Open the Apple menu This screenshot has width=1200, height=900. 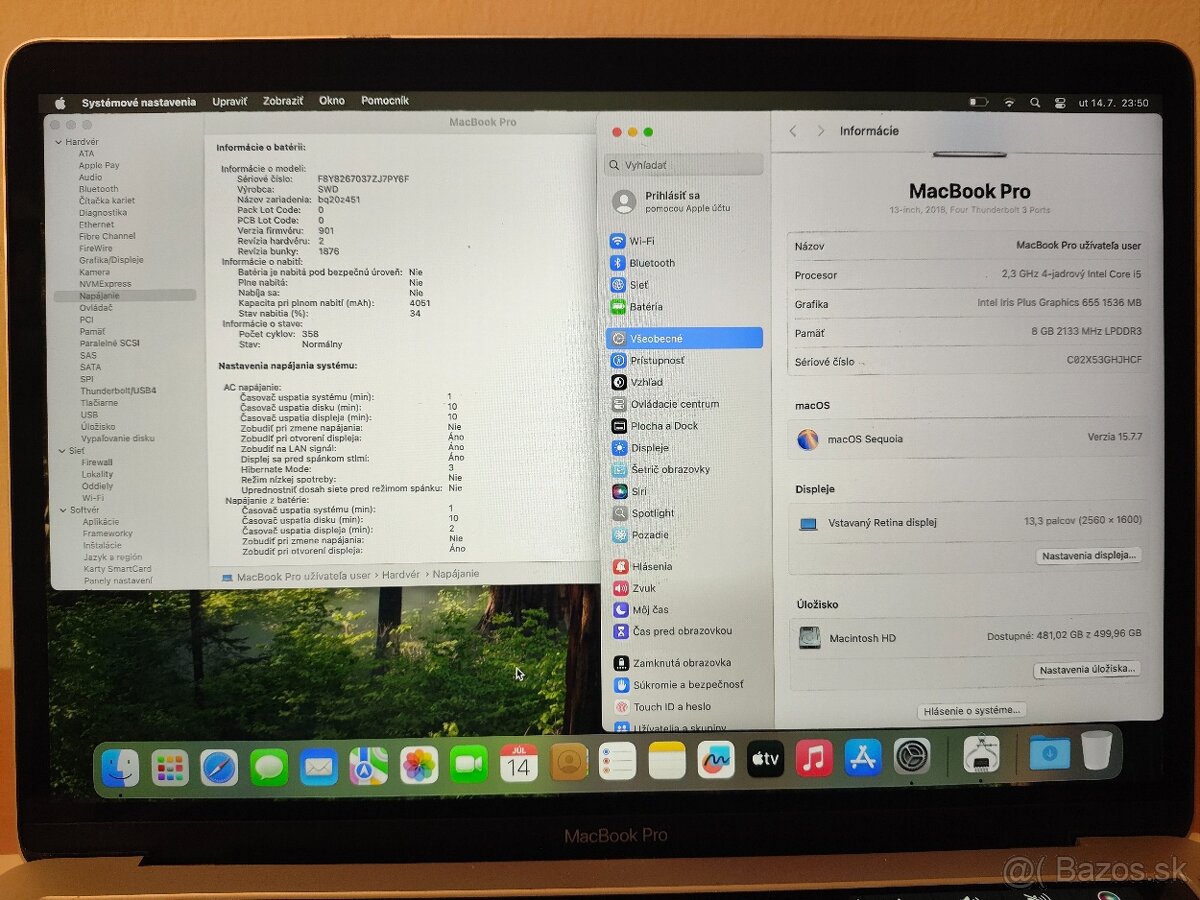pyautogui.click(x=59, y=102)
